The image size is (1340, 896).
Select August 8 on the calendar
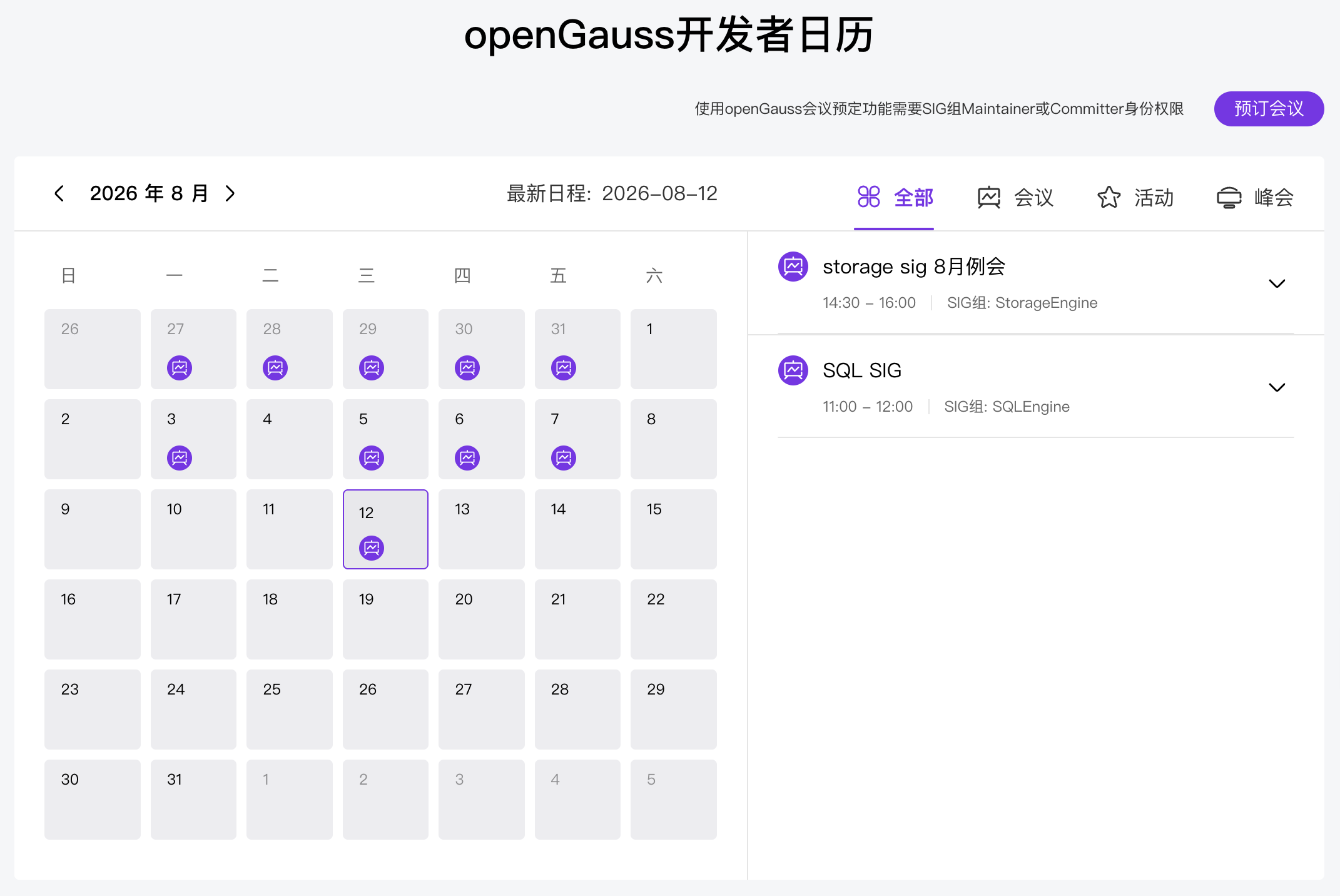coord(674,439)
